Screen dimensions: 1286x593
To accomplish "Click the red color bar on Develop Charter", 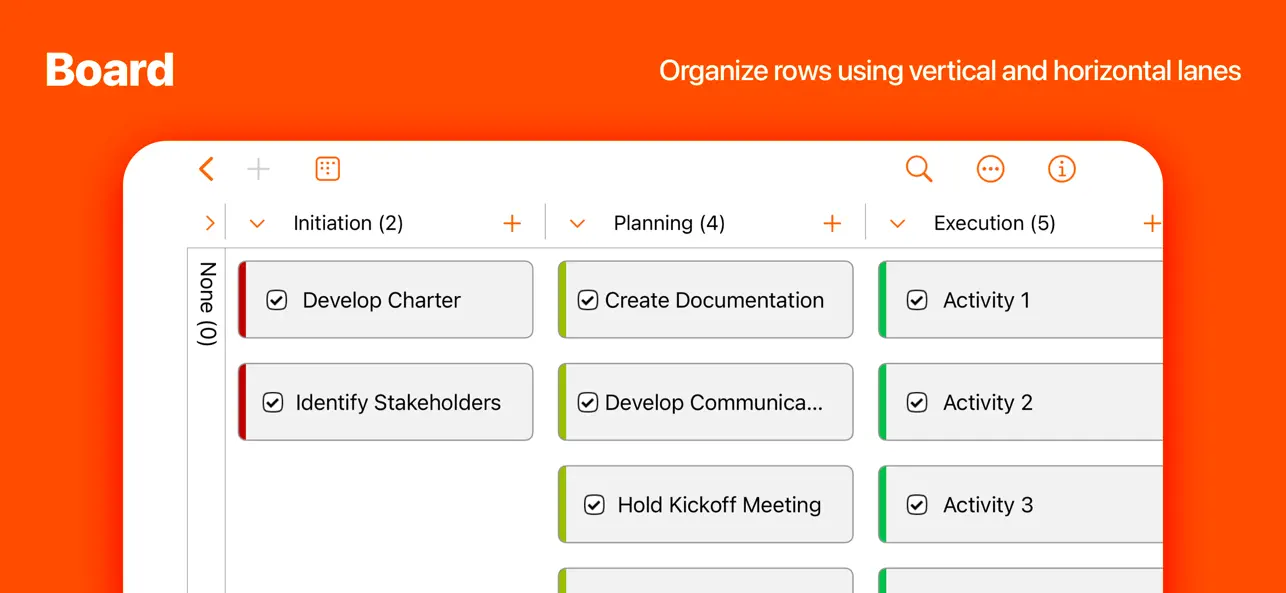I will pos(241,300).
